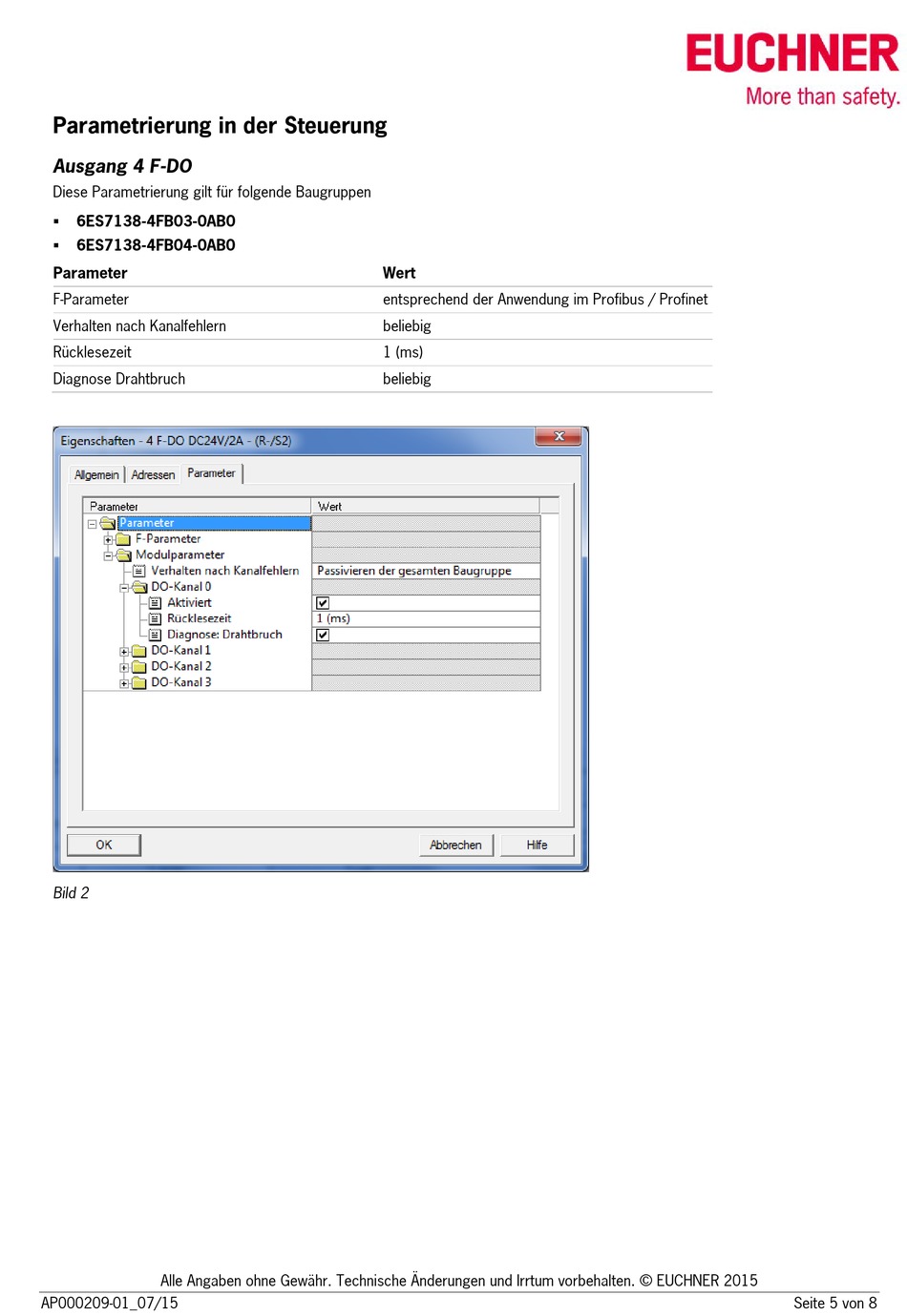
Task: Expand the DO-Kanal 3 tree node
Action: tap(124, 683)
